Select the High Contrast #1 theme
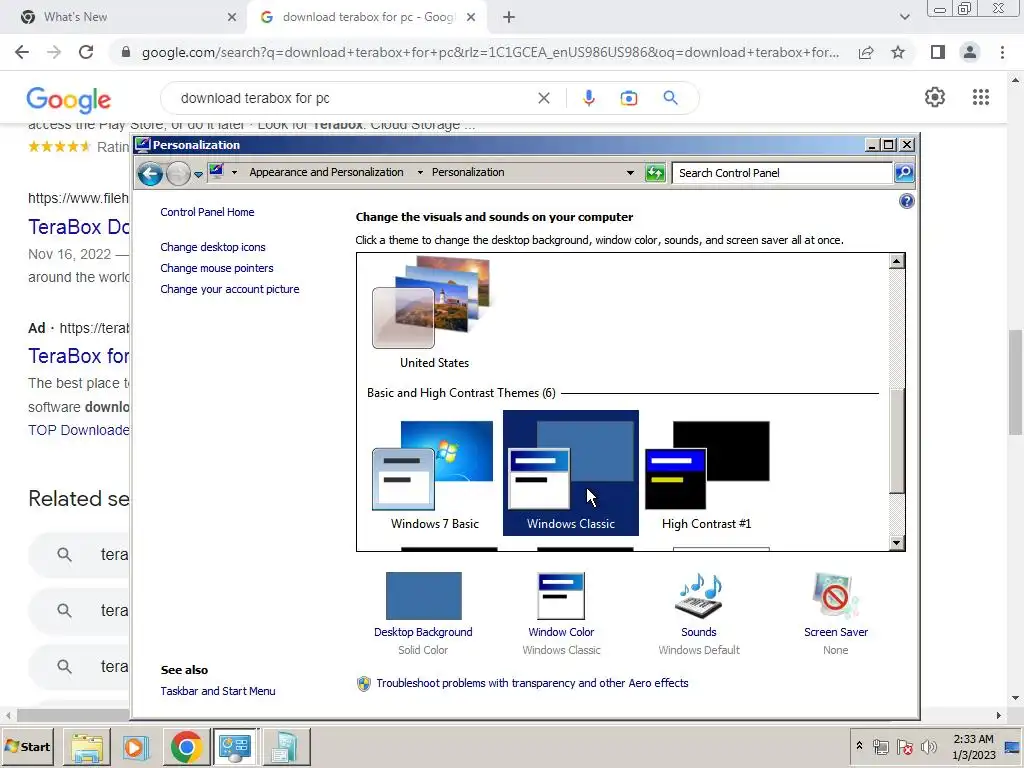Screen dimensions: 1024x768 tap(707, 473)
